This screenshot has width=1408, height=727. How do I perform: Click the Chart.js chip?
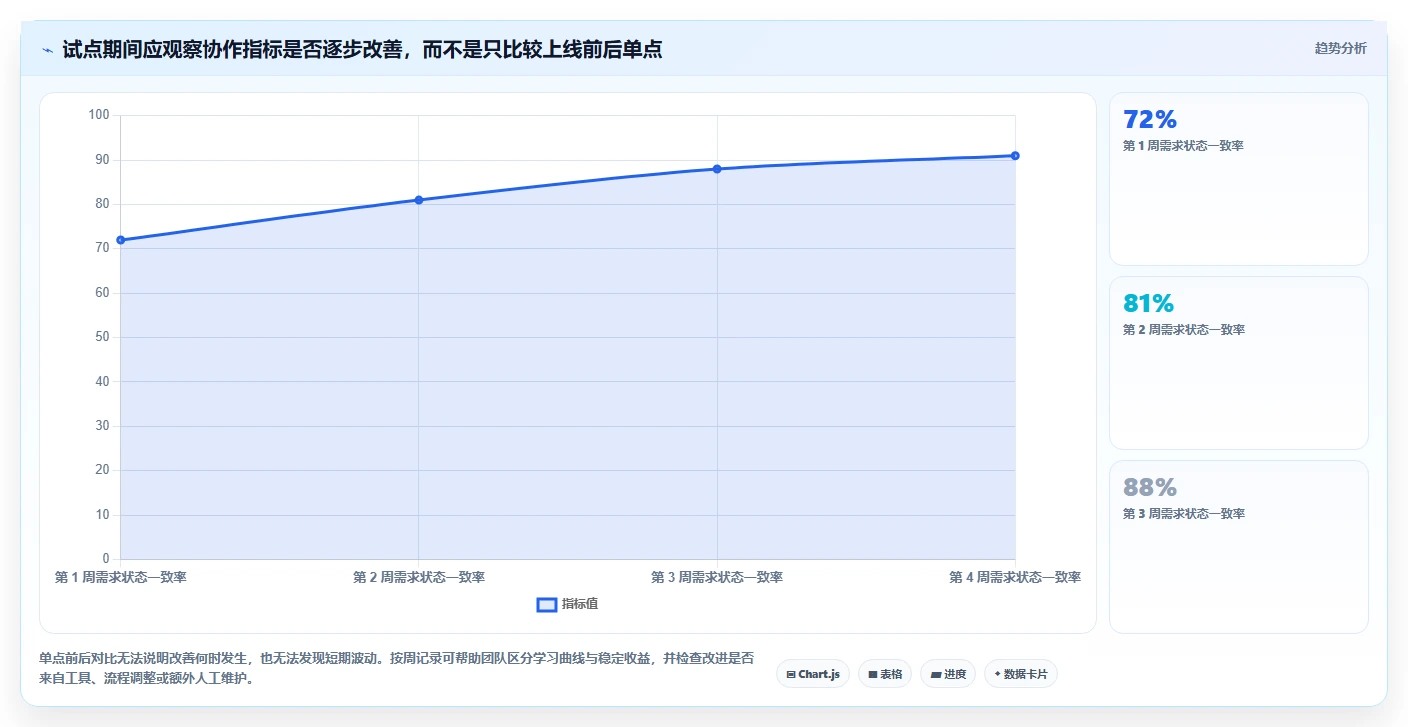coord(813,674)
